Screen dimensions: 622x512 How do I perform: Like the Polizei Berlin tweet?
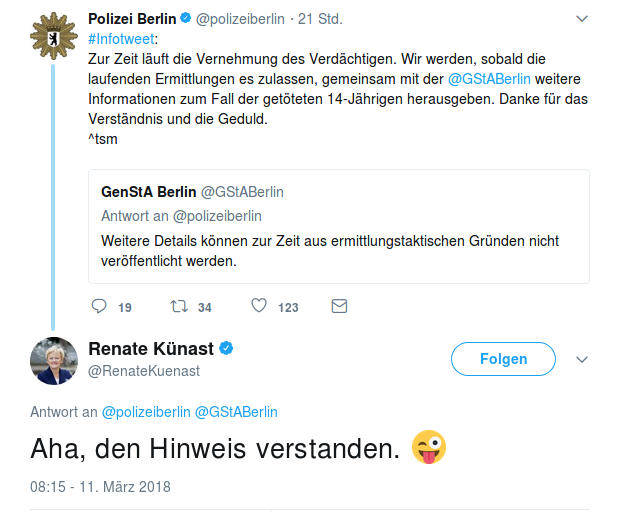pyautogui.click(x=259, y=306)
